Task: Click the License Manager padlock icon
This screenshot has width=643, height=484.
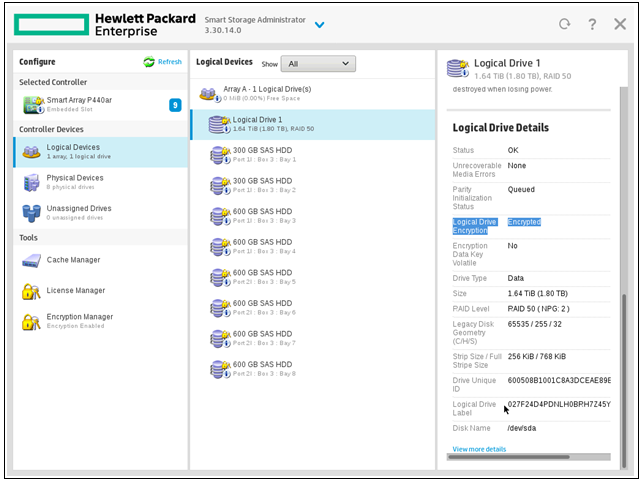Action: pyautogui.click(x=31, y=291)
